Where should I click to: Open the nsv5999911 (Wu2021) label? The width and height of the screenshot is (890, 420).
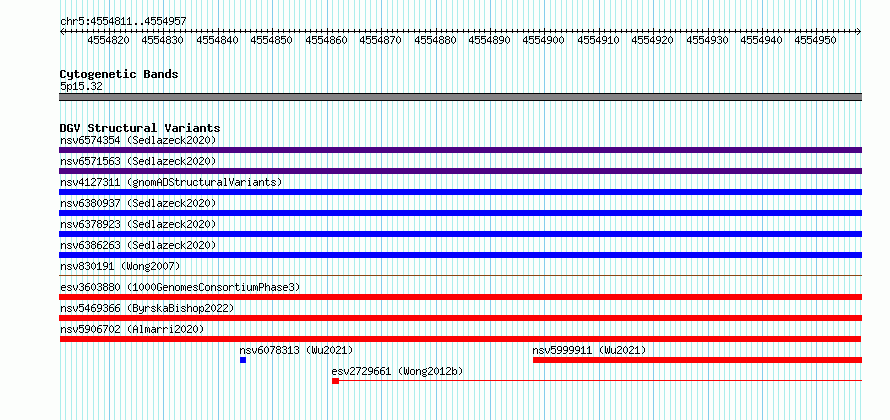click(589, 350)
